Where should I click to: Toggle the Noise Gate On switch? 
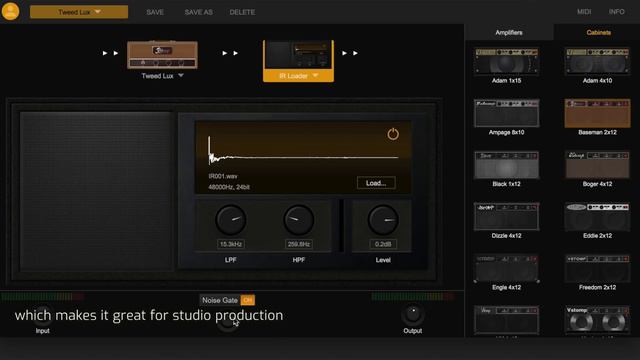pos(247,300)
